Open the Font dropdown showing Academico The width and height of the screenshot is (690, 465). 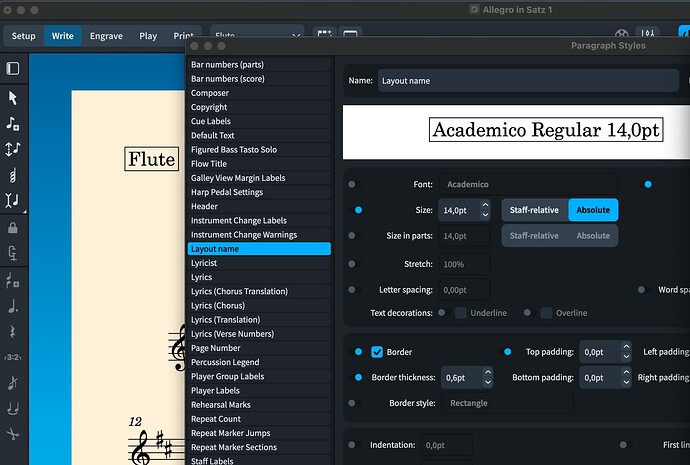[x=528, y=184]
